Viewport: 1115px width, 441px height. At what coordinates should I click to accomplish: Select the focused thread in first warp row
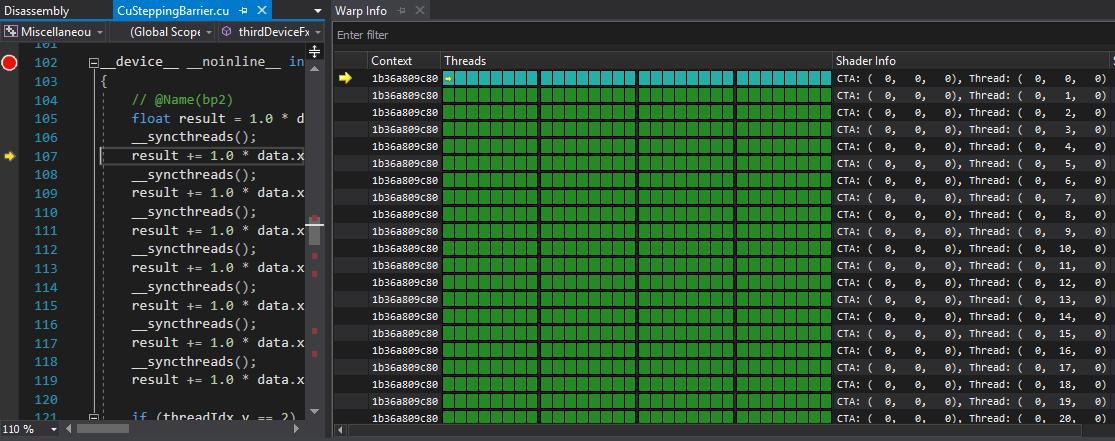pyautogui.click(x=449, y=78)
